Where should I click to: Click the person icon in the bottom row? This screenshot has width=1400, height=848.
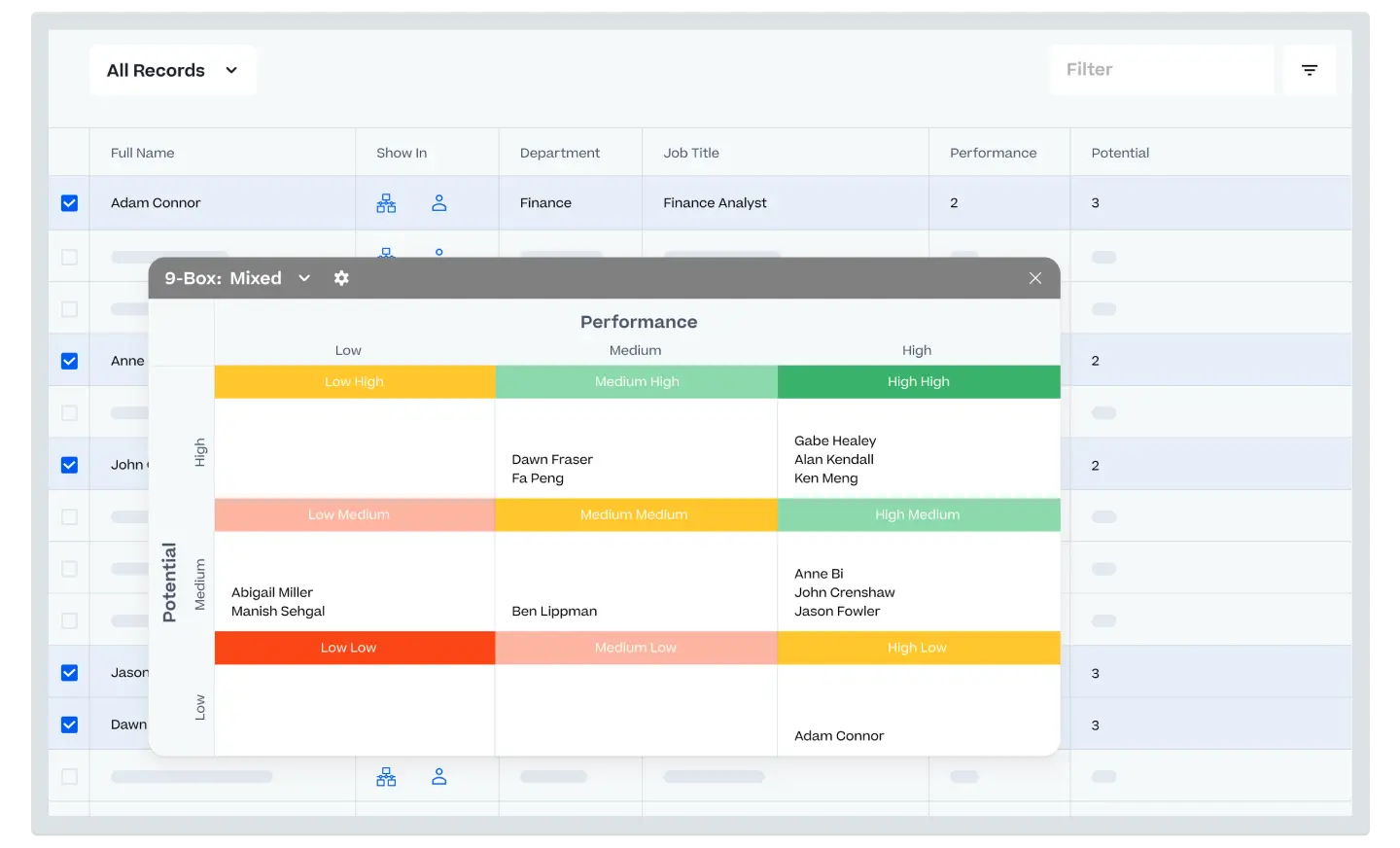pyautogui.click(x=438, y=776)
